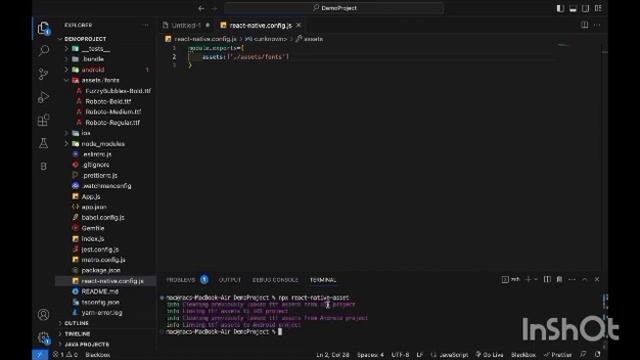
Task: Customize layout icon in title bar
Action: click(598, 8)
